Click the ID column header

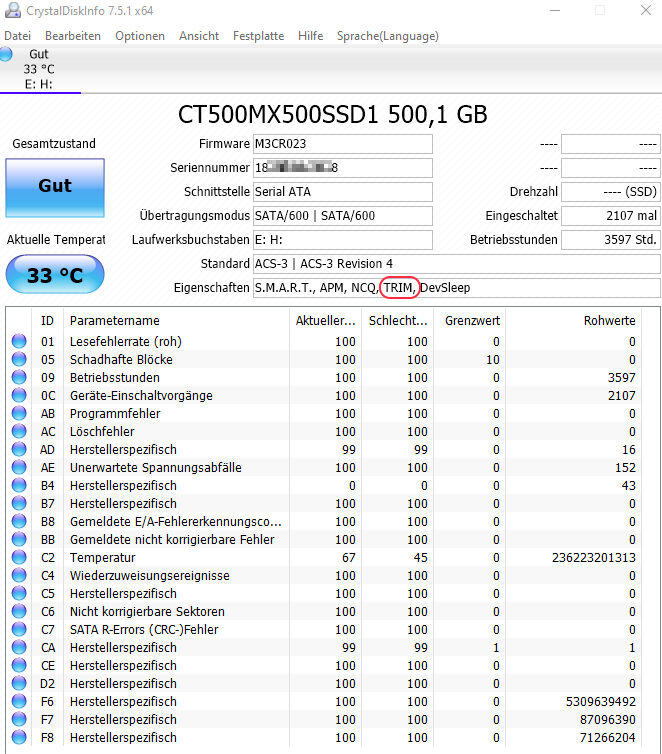(x=47, y=321)
